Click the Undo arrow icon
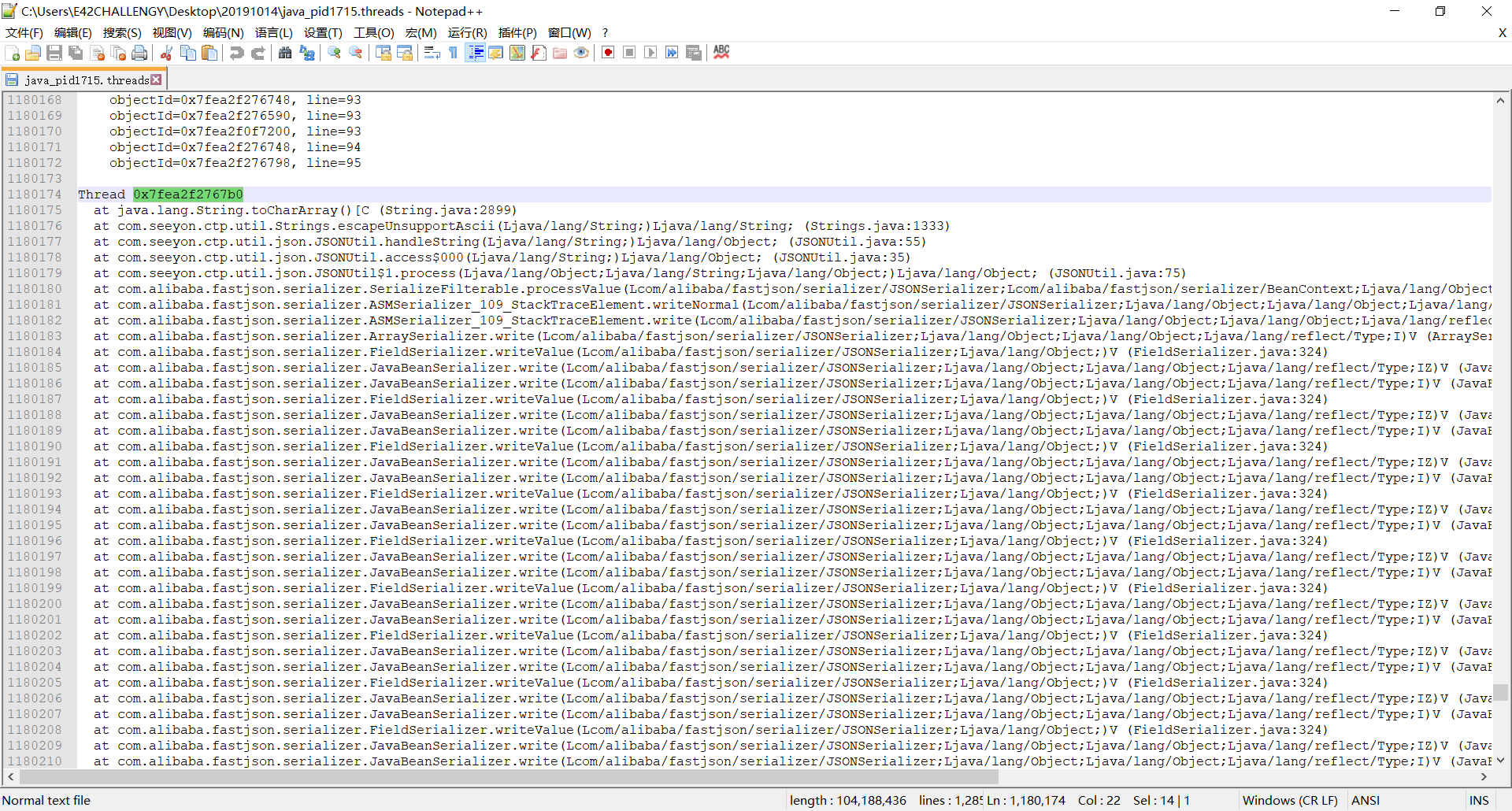Image resolution: width=1512 pixels, height=811 pixels. (x=236, y=53)
